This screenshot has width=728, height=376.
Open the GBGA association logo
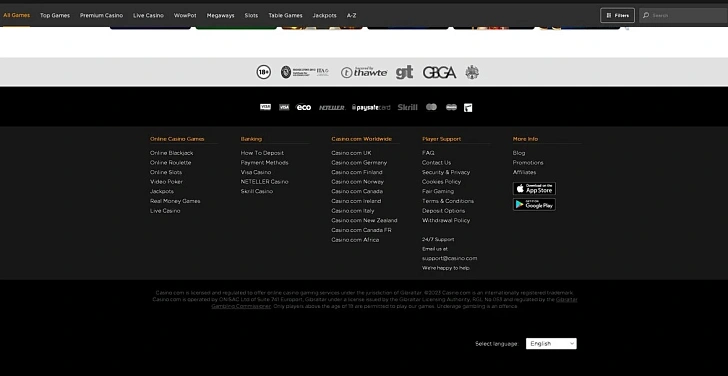(439, 72)
